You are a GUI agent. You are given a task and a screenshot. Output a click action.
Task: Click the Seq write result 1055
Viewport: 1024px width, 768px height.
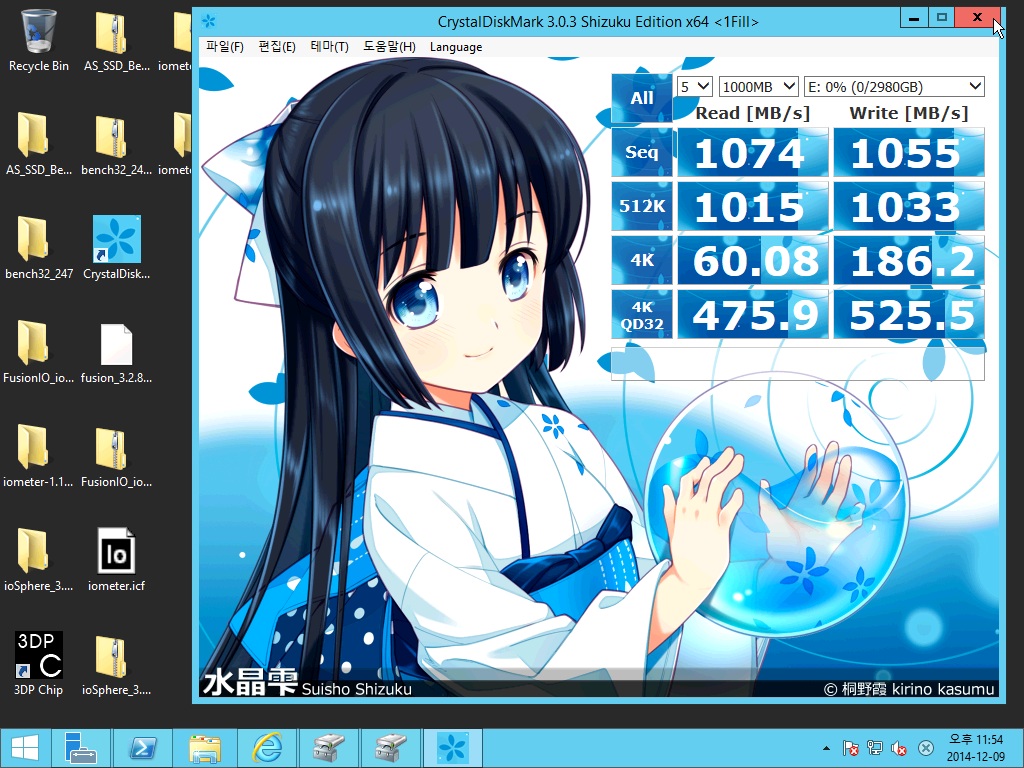908,152
